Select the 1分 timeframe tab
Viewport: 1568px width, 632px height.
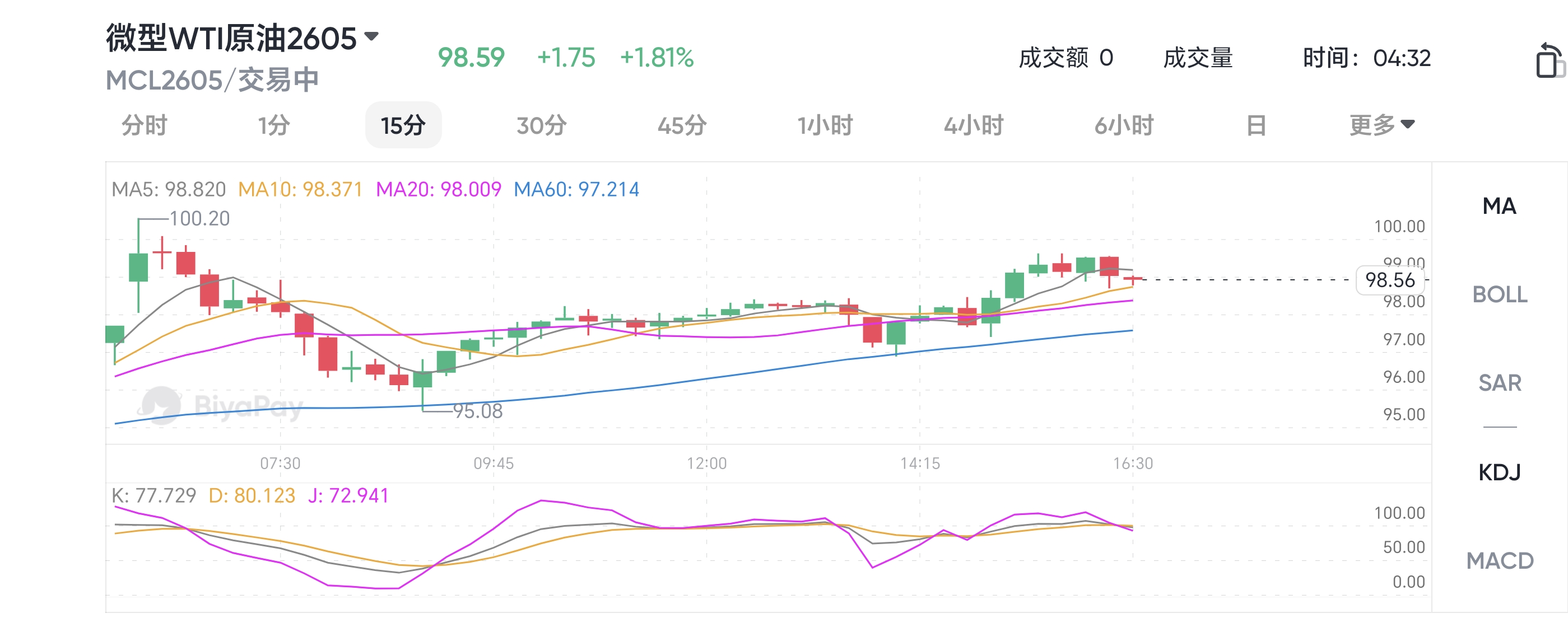tap(274, 125)
